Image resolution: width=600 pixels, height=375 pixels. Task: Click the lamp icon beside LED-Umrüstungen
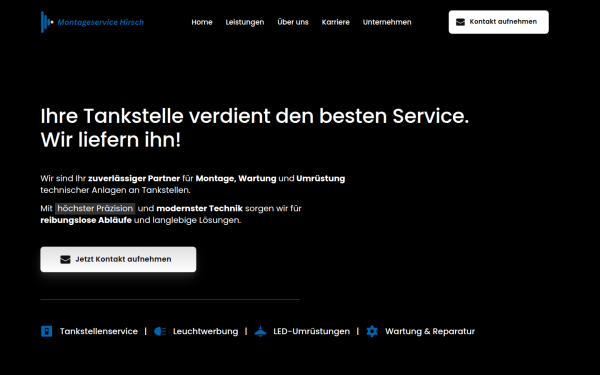click(260, 331)
